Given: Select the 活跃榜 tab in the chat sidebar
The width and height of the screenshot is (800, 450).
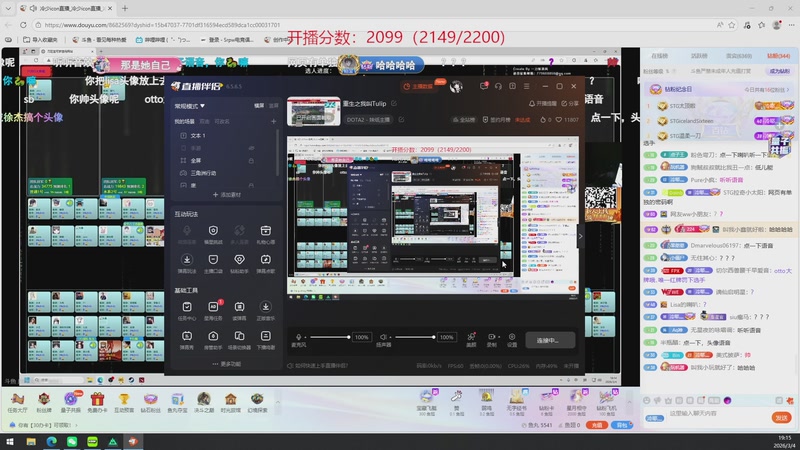Looking at the screenshot, I should click(699, 56).
